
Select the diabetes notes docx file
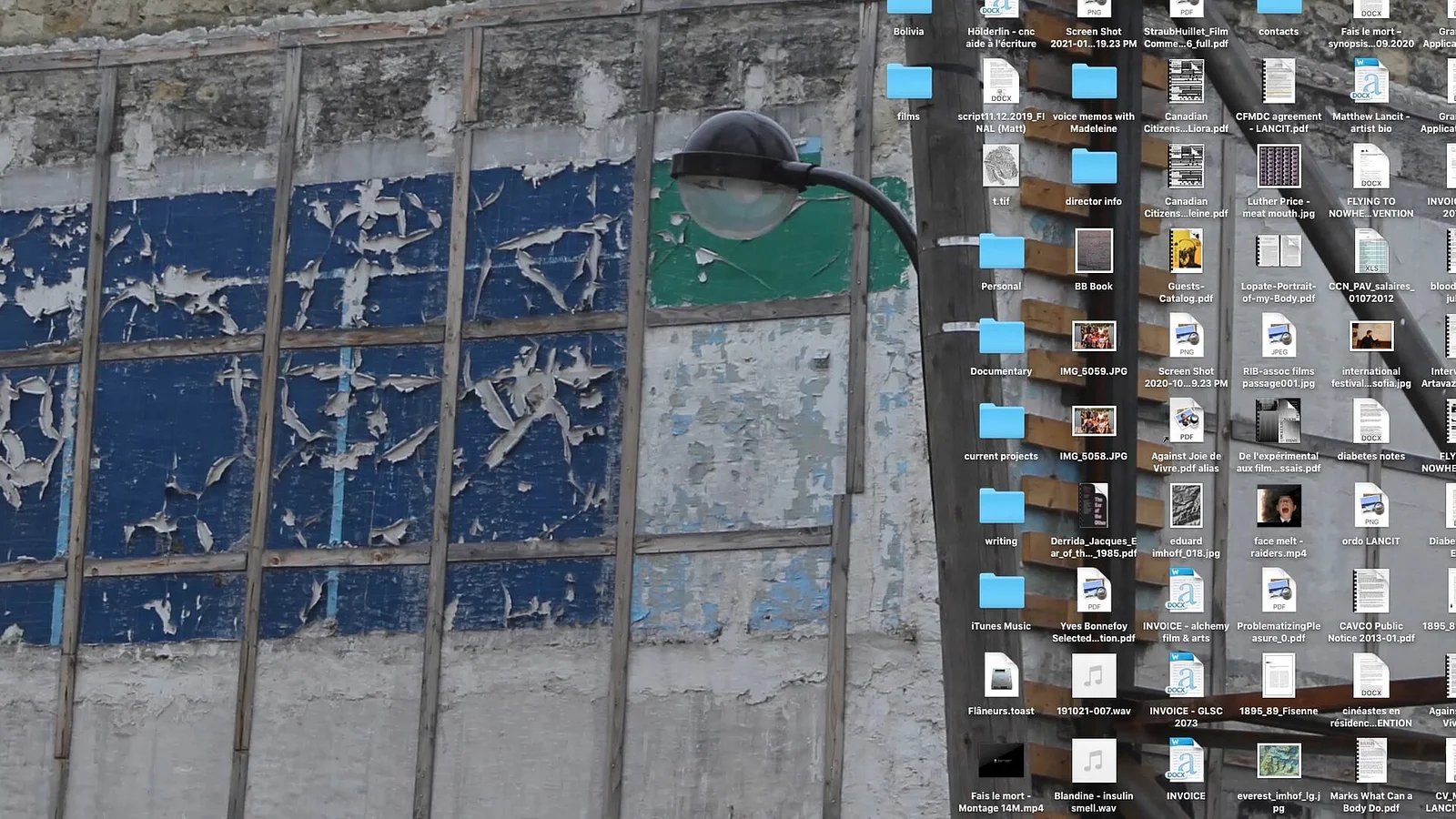(1370, 422)
